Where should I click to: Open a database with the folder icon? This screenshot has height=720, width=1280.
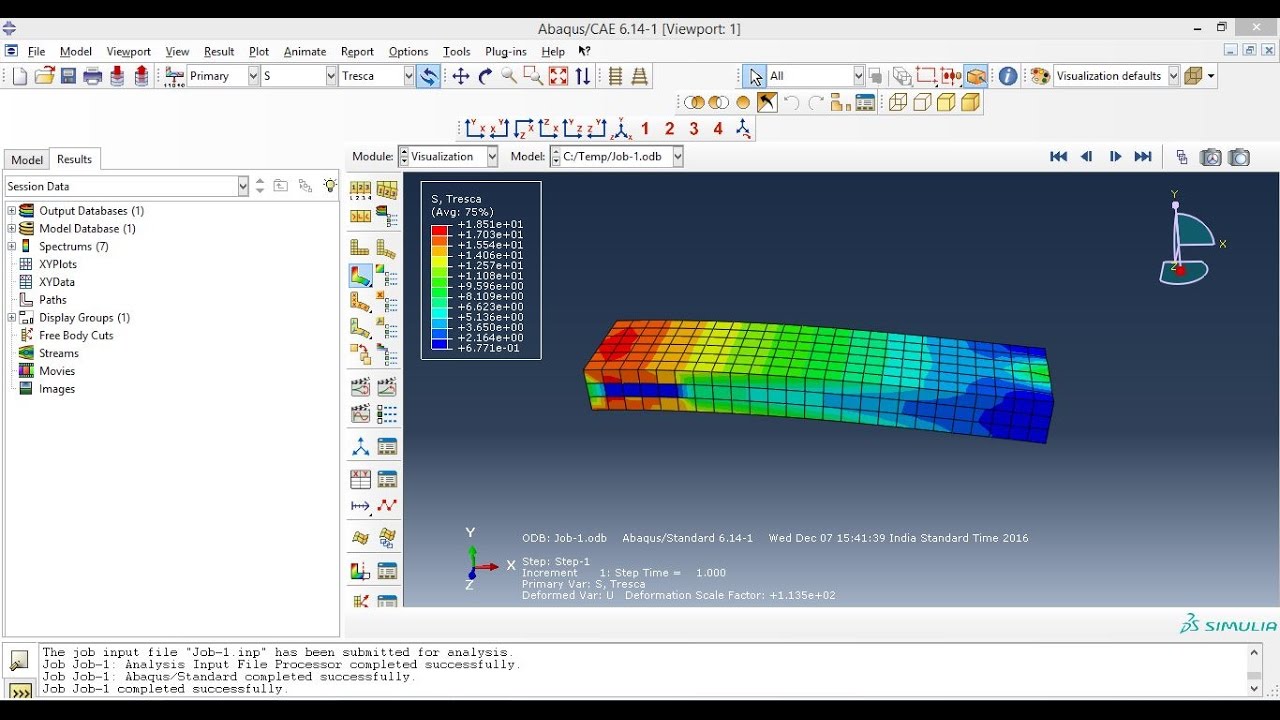click(44, 76)
